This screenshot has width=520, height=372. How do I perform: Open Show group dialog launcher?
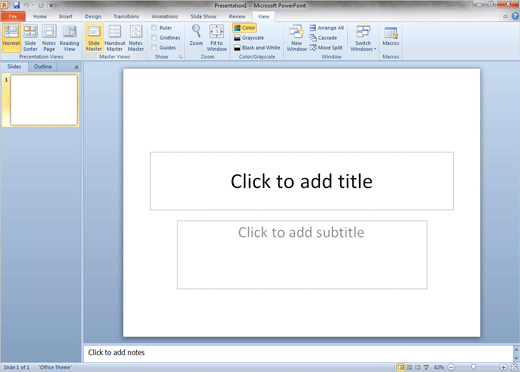[180, 57]
